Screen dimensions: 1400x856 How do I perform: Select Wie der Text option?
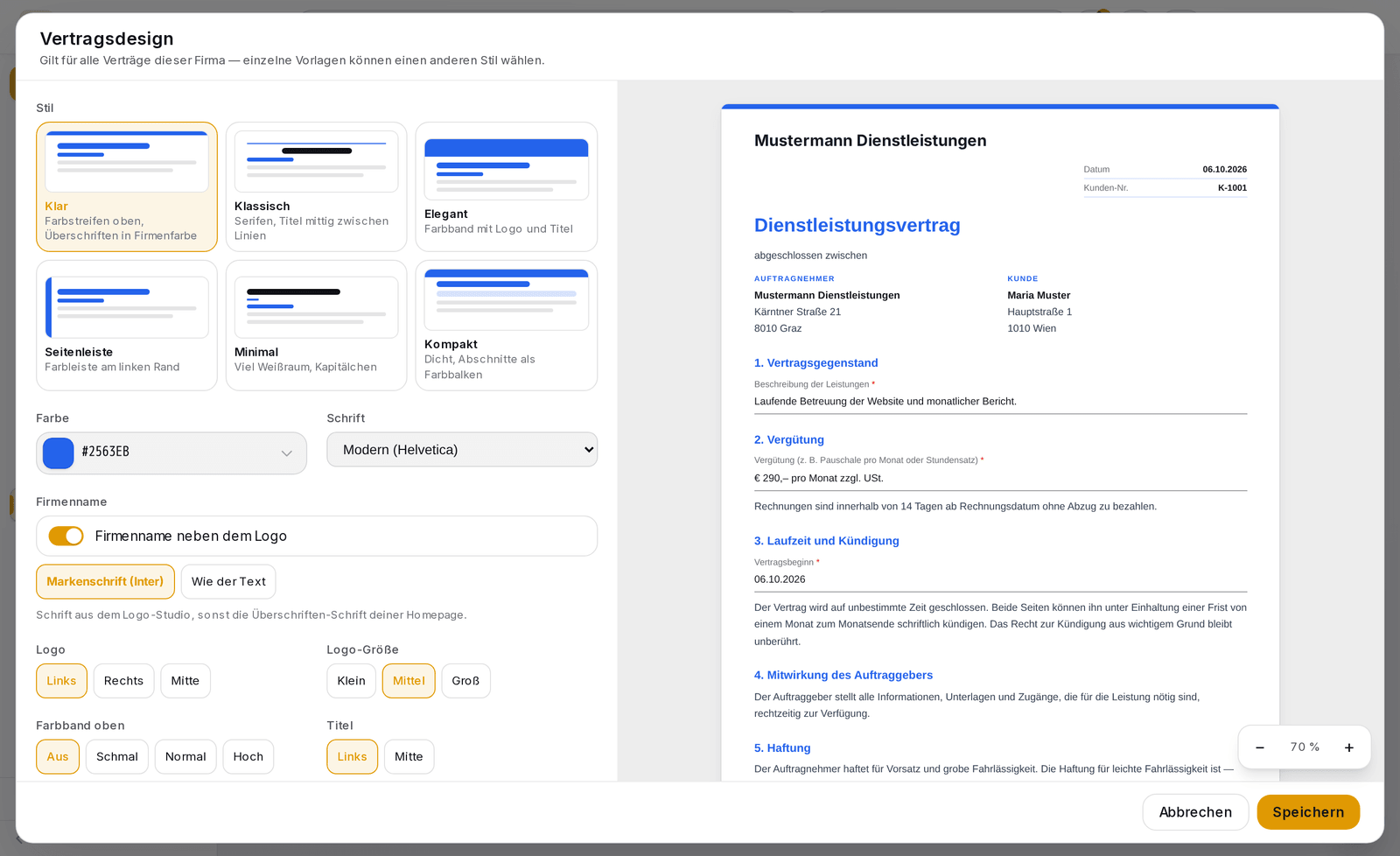click(x=228, y=582)
